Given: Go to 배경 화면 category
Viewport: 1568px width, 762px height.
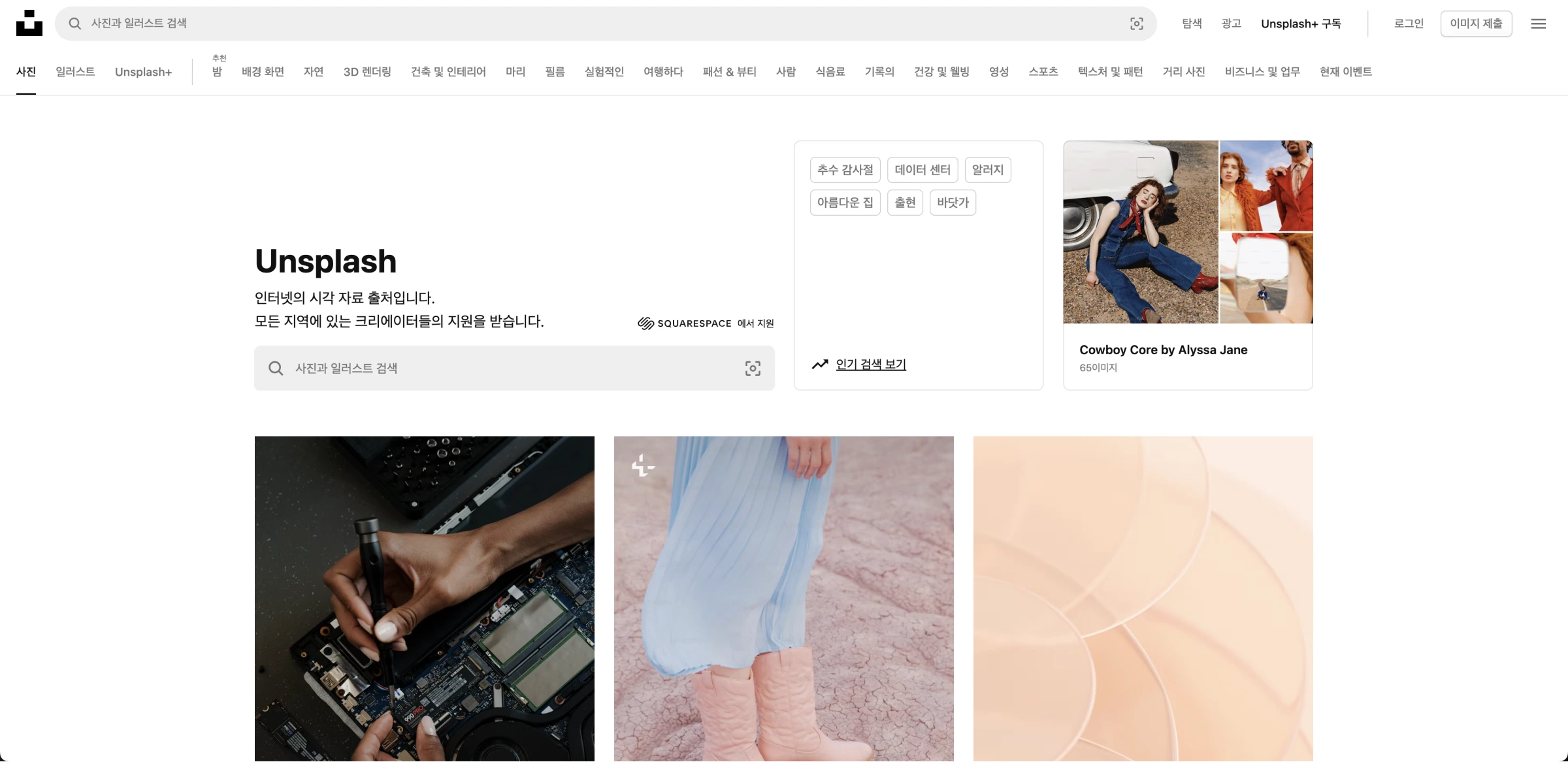Looking at the screenshot, I should point(263,72).
